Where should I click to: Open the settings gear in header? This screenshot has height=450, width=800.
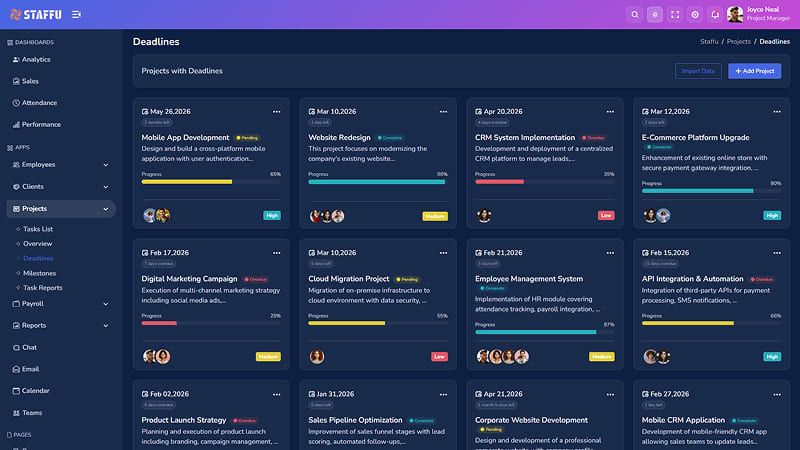pos(695,15)
